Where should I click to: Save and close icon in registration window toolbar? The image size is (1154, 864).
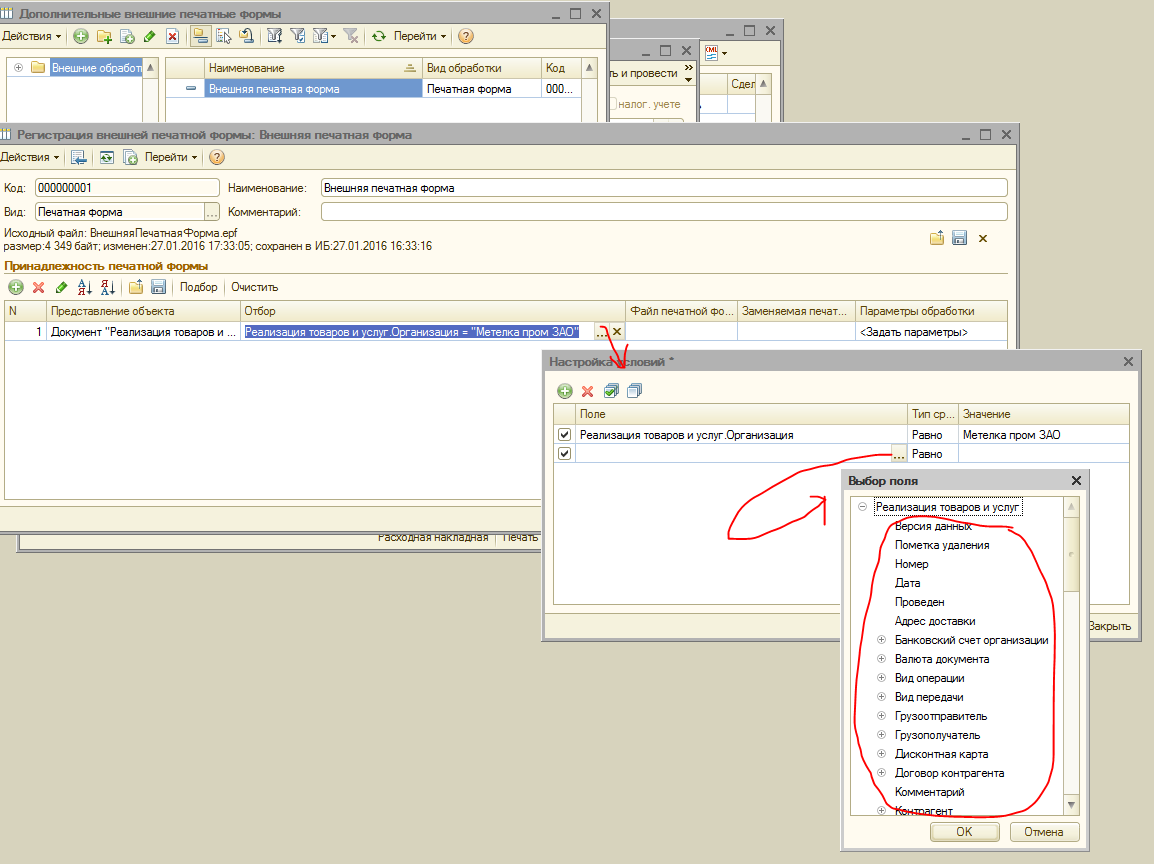[x=79, y=157]
